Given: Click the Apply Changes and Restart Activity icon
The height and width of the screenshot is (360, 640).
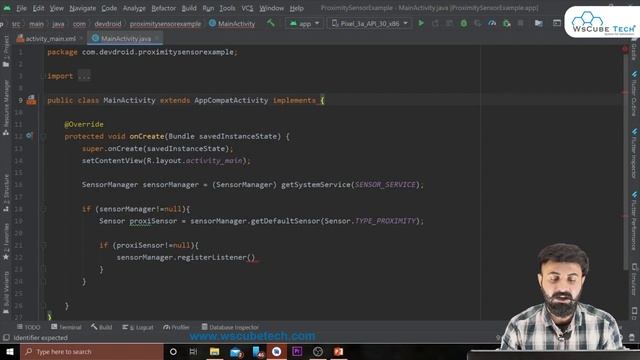Looking at the screenshot, I should 435,23.
